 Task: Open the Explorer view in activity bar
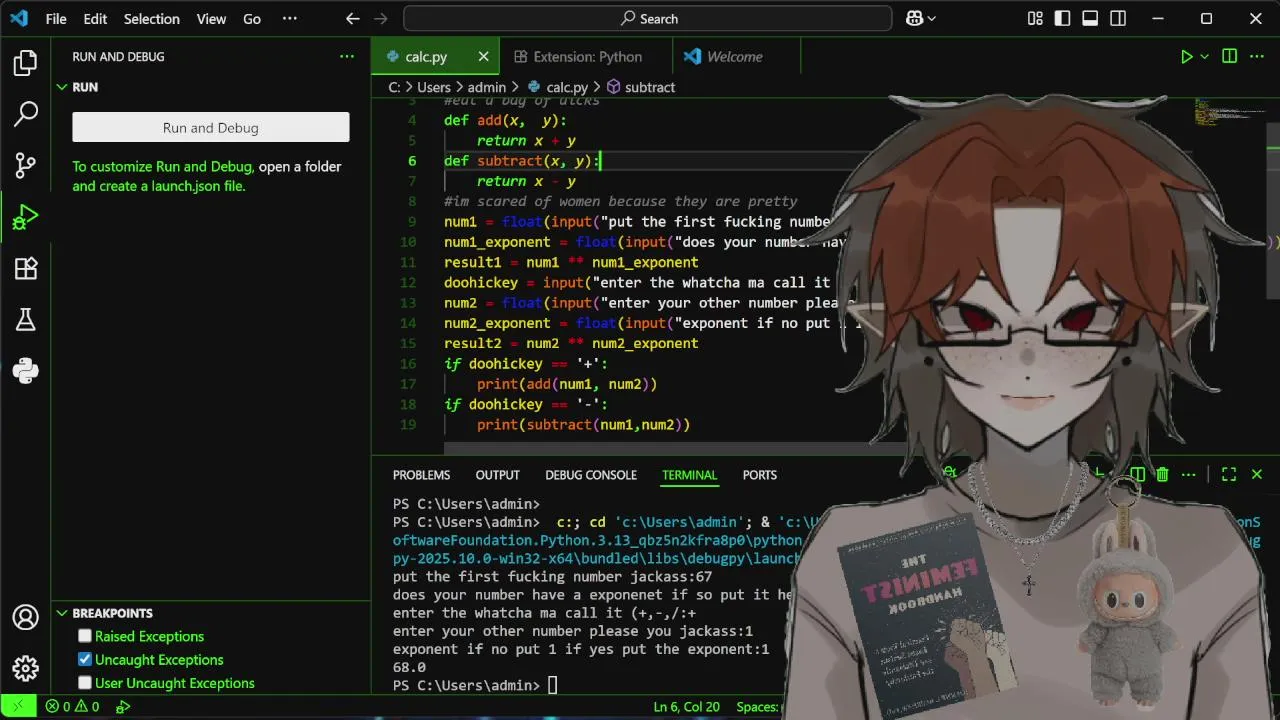coord(25,64)
